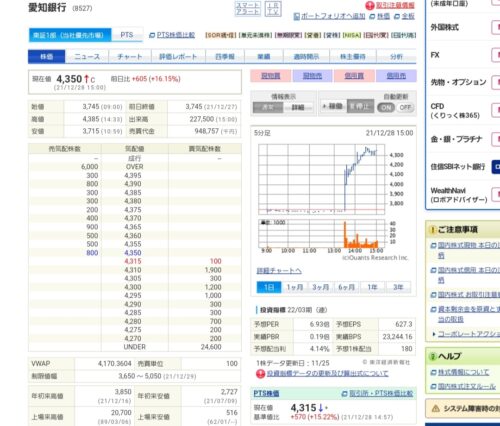This screenshot has width=500, height=426.
Task: Click CFD (くりっく株365) in sidebar
Action: [455, 111]
